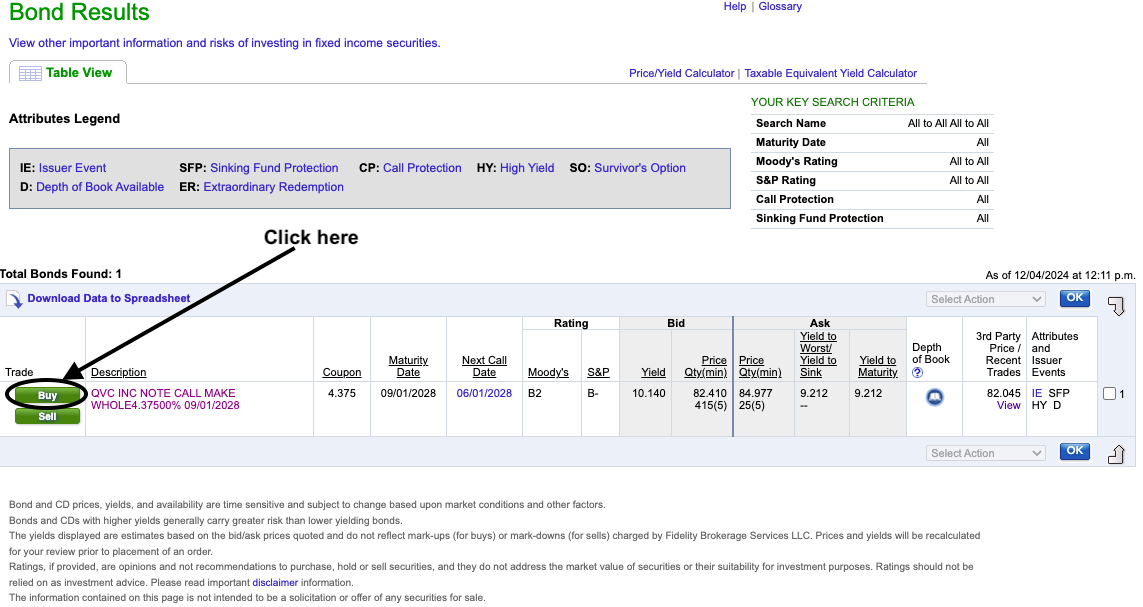Sort by Next Call Date column header
Image resolution: width=1143 pixels, height=607 pixels.
484,366
